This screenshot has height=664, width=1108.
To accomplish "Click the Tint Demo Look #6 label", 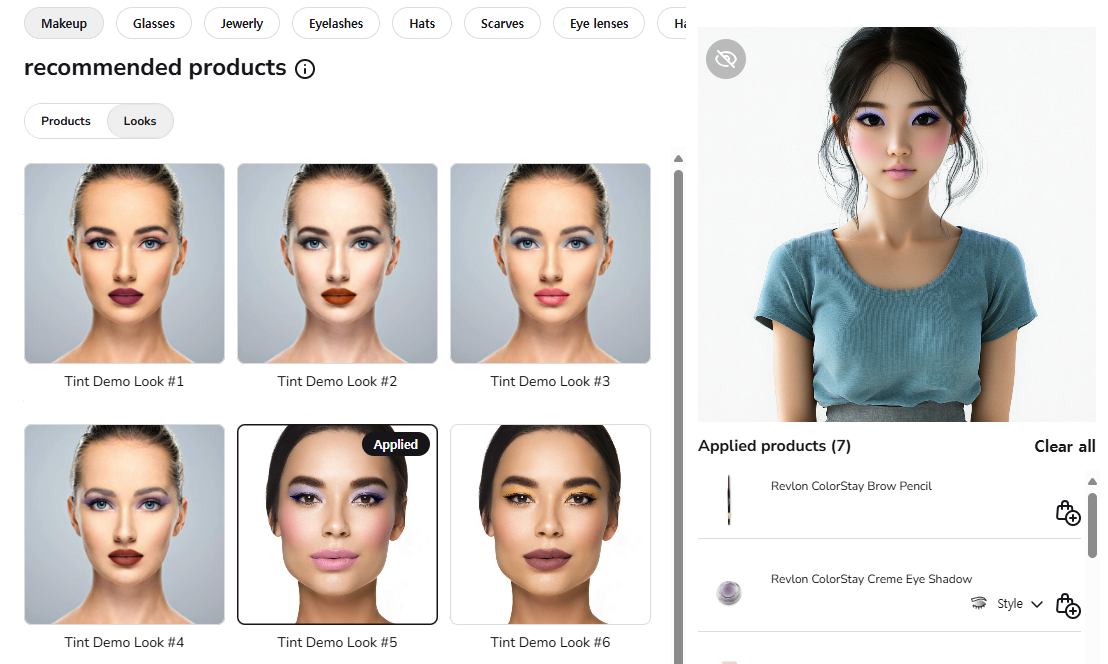I will coord(550,642).
